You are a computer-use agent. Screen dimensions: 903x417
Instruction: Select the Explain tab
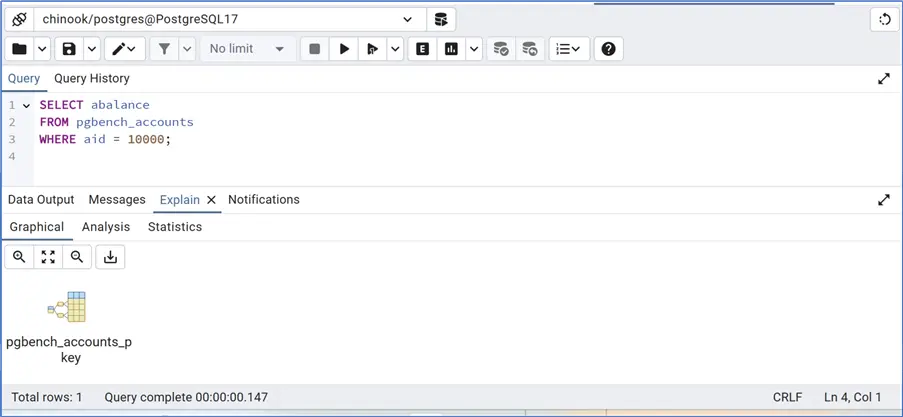(180, 200)
